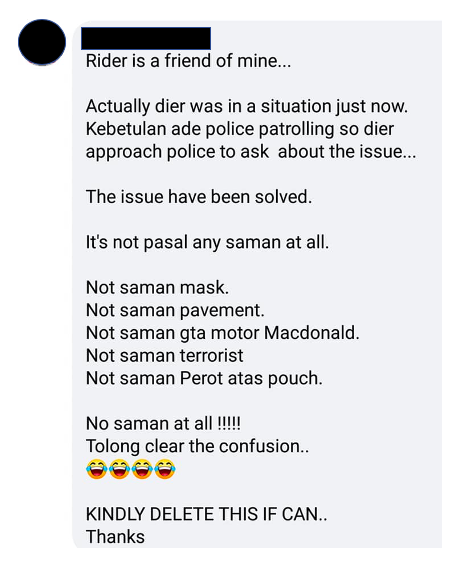The width and height of the screenshot is (458, 567).
Task: Click the fourth laughing-crying emoji
Action: click(x=165, y=469)
